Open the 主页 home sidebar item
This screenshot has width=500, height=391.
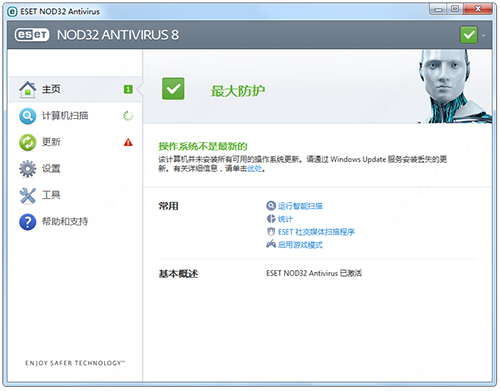pos(75,89)
